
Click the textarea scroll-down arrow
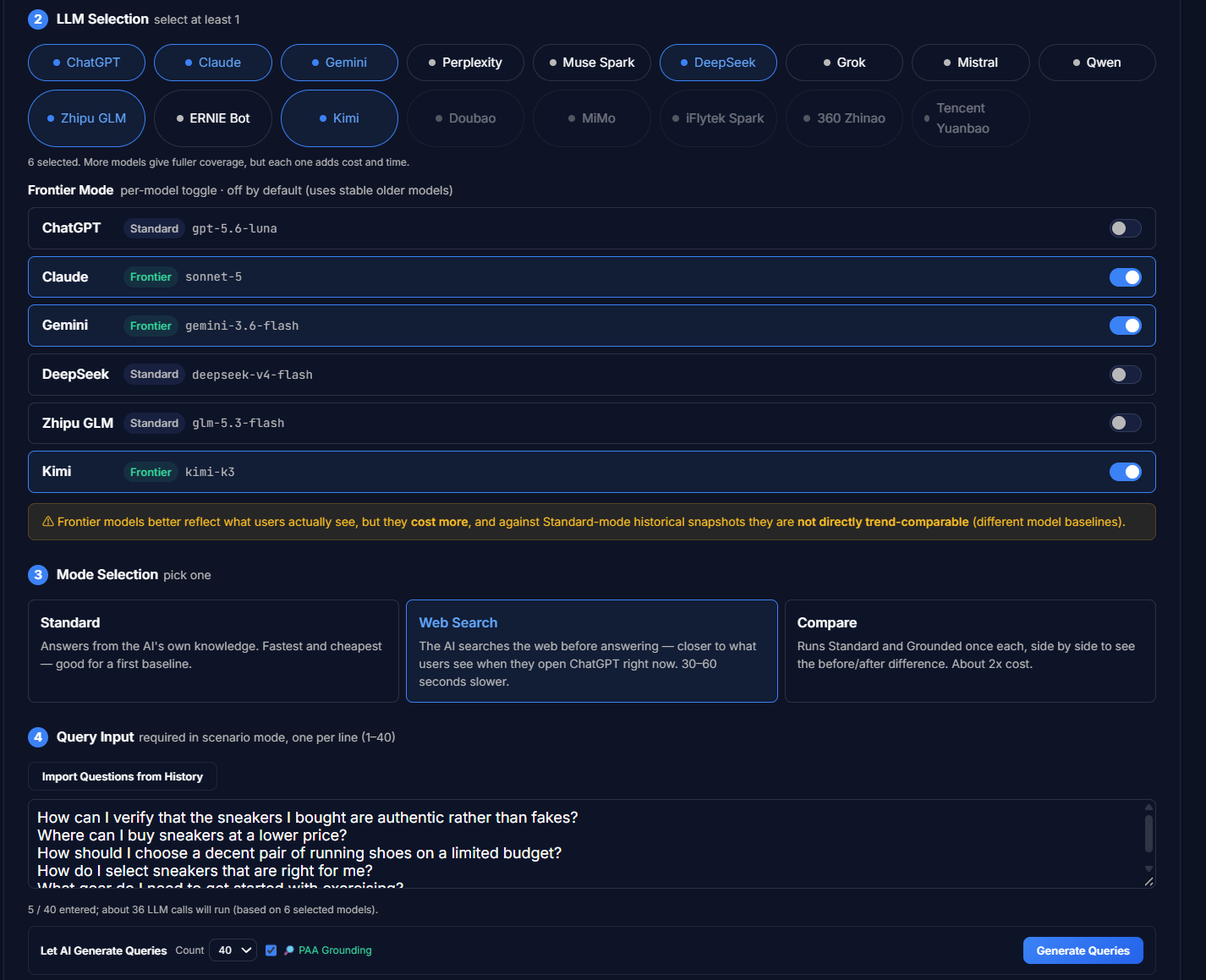[1148, 868]
